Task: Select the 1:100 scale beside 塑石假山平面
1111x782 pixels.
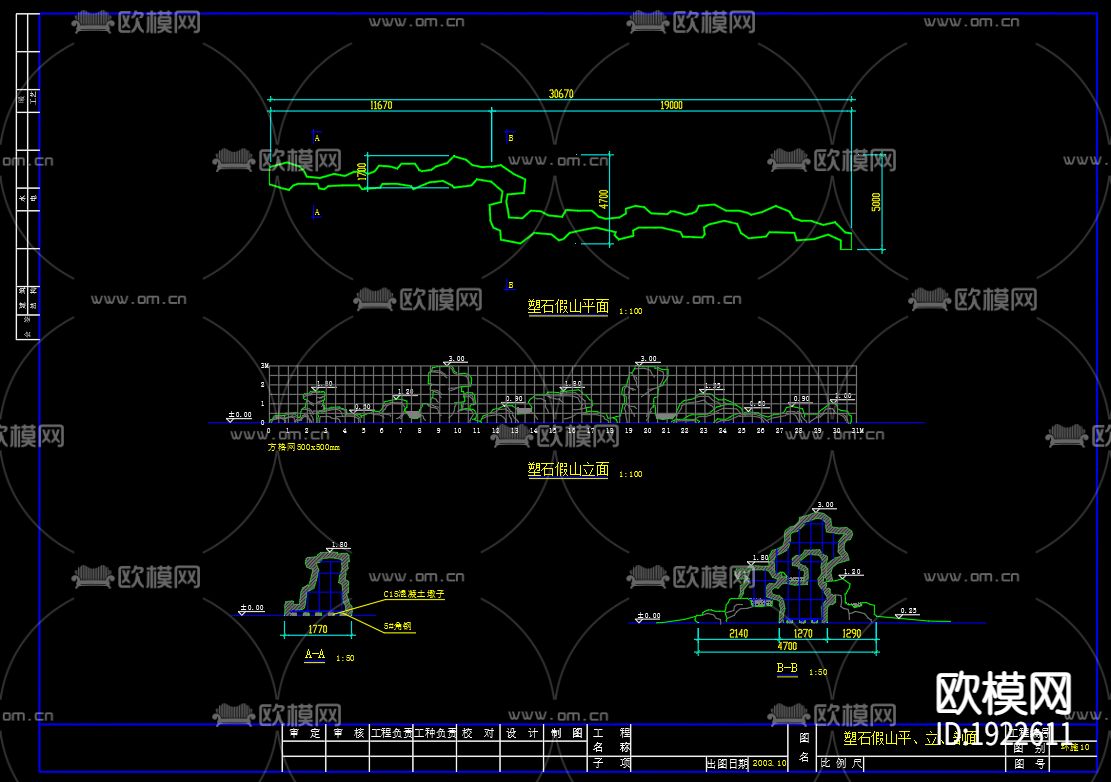Action: (631, 312)
